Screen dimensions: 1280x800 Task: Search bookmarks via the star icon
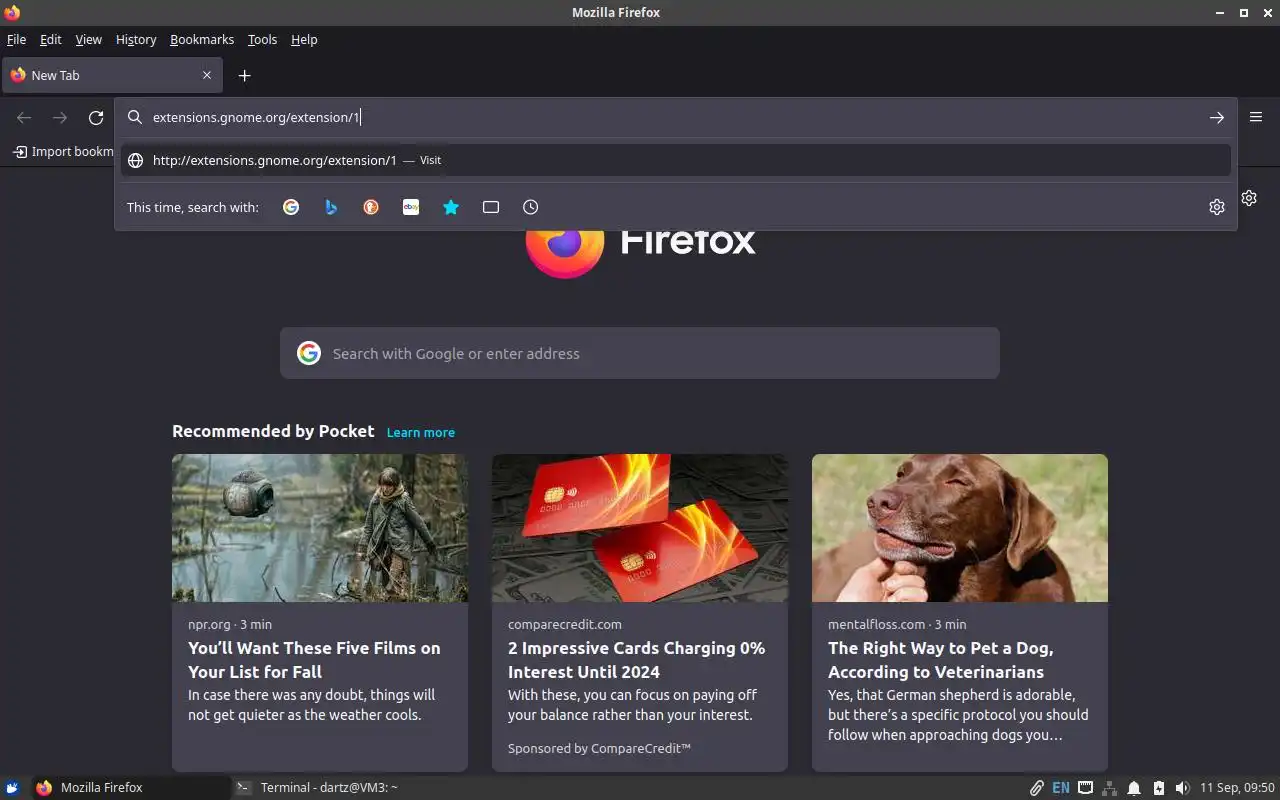click(451, 207)
